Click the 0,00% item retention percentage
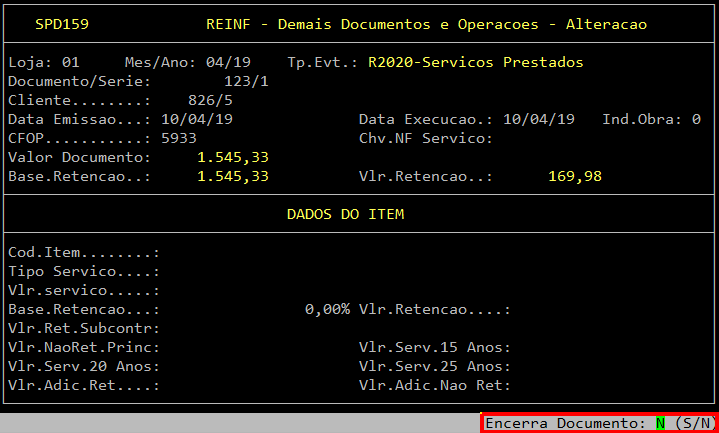This screenshot has width=719, height=433. pyautogui.click(x=327, y=309)
